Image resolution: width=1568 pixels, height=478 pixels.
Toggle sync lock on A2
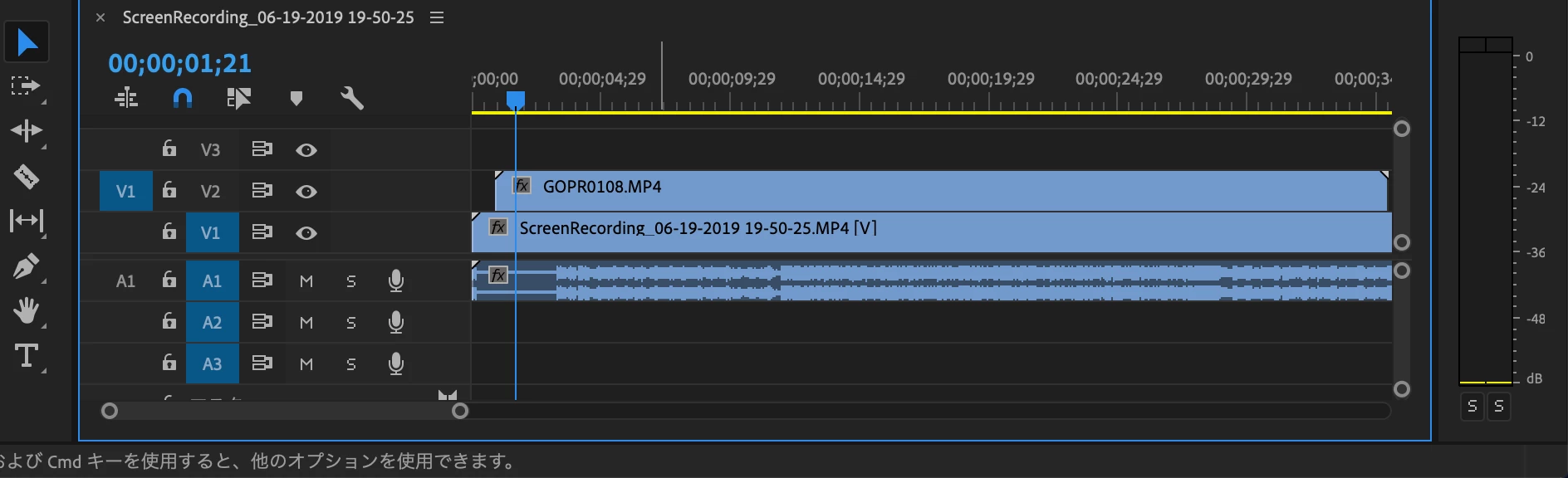262,322
